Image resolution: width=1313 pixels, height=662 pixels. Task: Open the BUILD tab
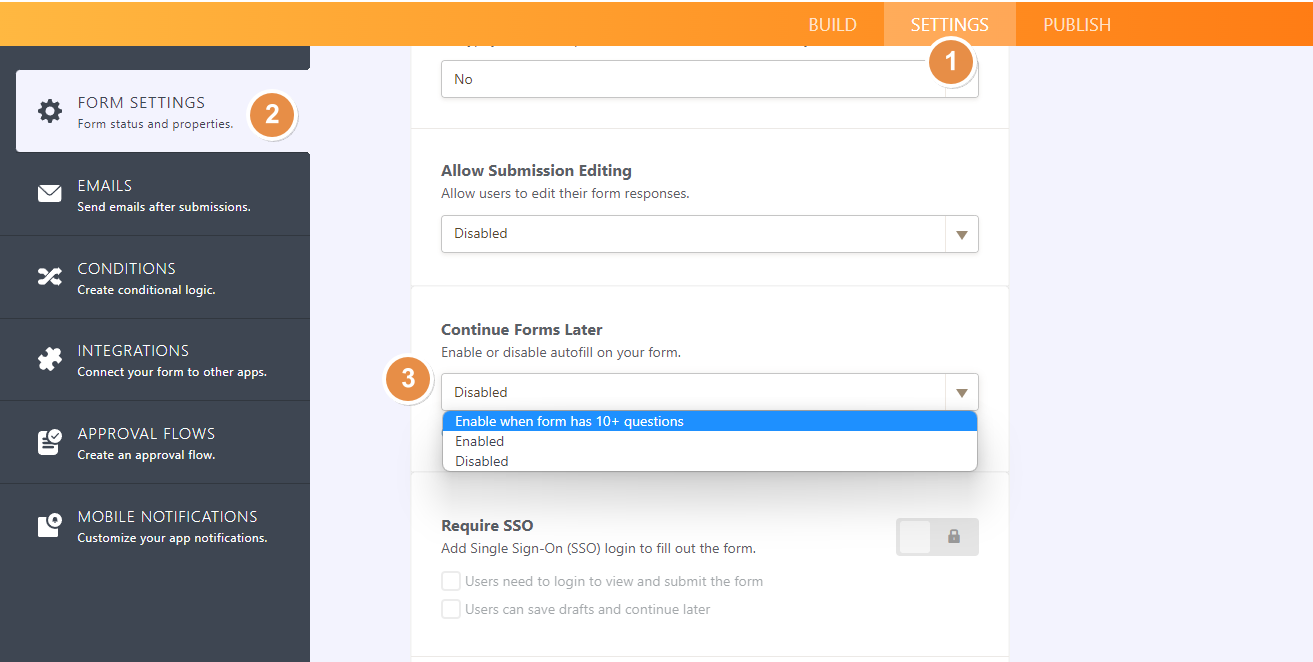coord(832,25)
